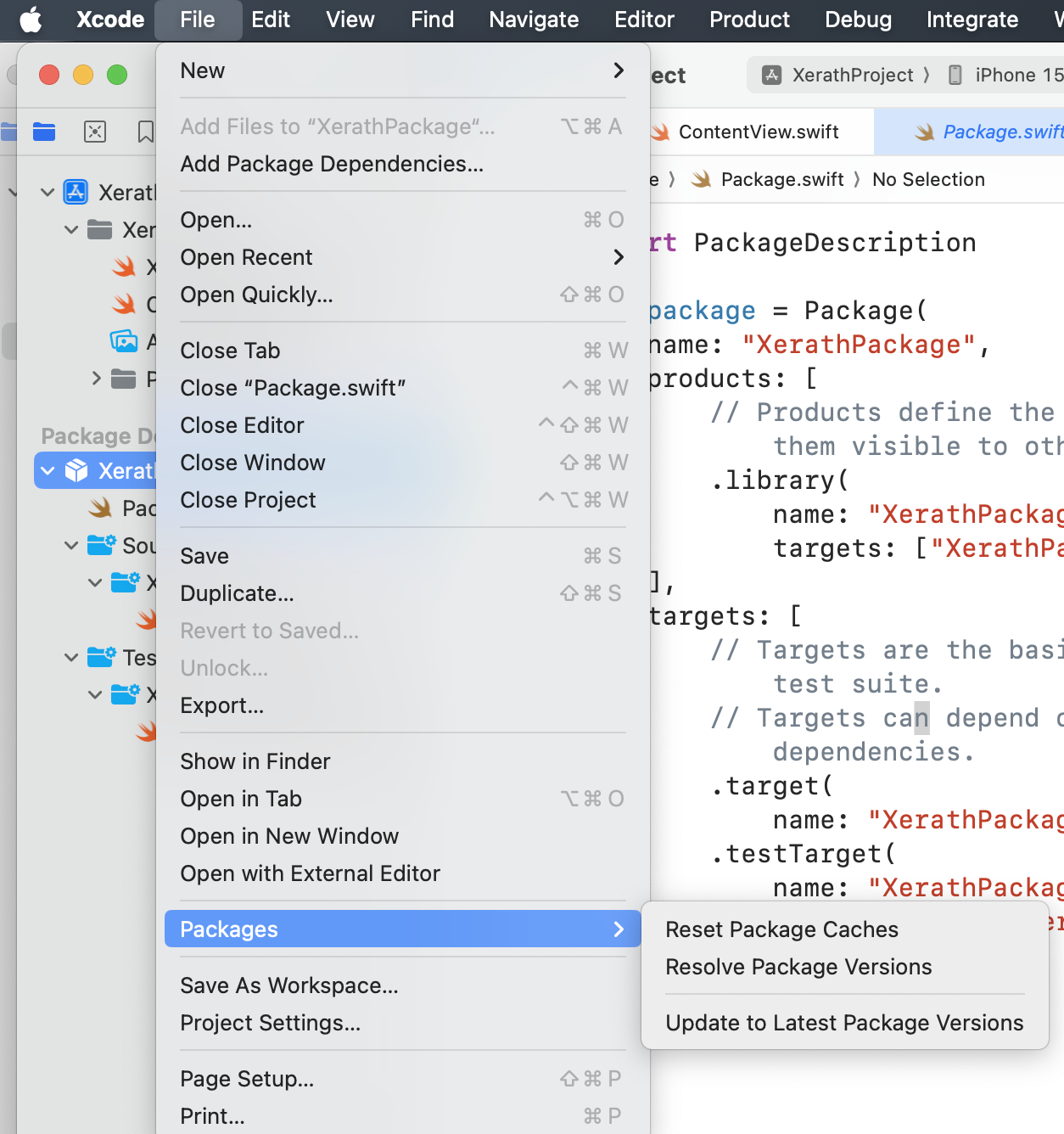Choose Save from File menu
The width and height of the screenshot is (1064, 1134).
click(x=403, y=556)
